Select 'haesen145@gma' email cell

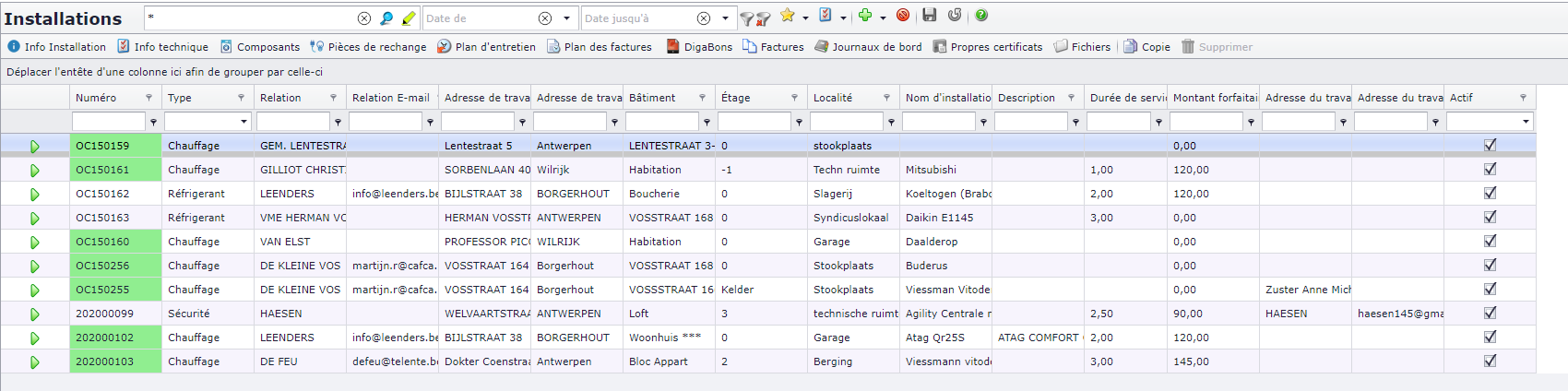pyautogui.click(x=1397, y=314)
